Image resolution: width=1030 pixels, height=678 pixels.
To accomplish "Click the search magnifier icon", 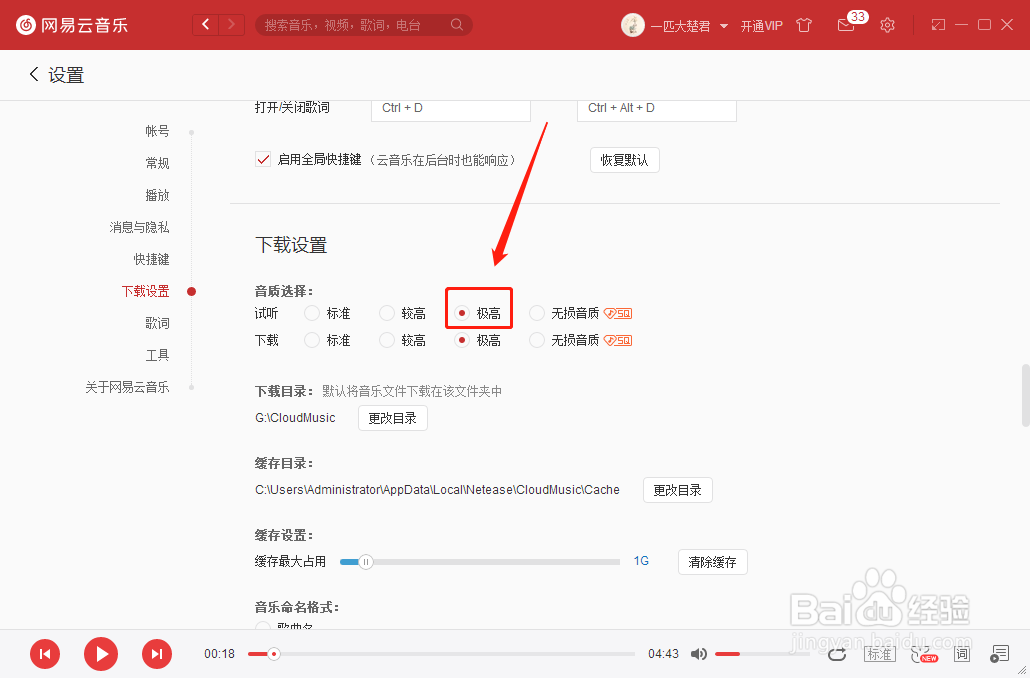I will 457,25.
